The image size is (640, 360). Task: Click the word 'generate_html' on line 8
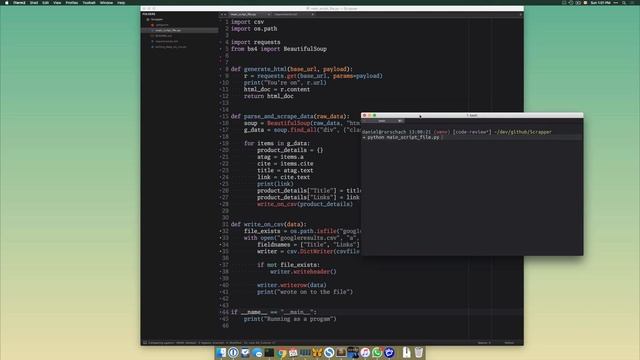[x=265, y=69]
